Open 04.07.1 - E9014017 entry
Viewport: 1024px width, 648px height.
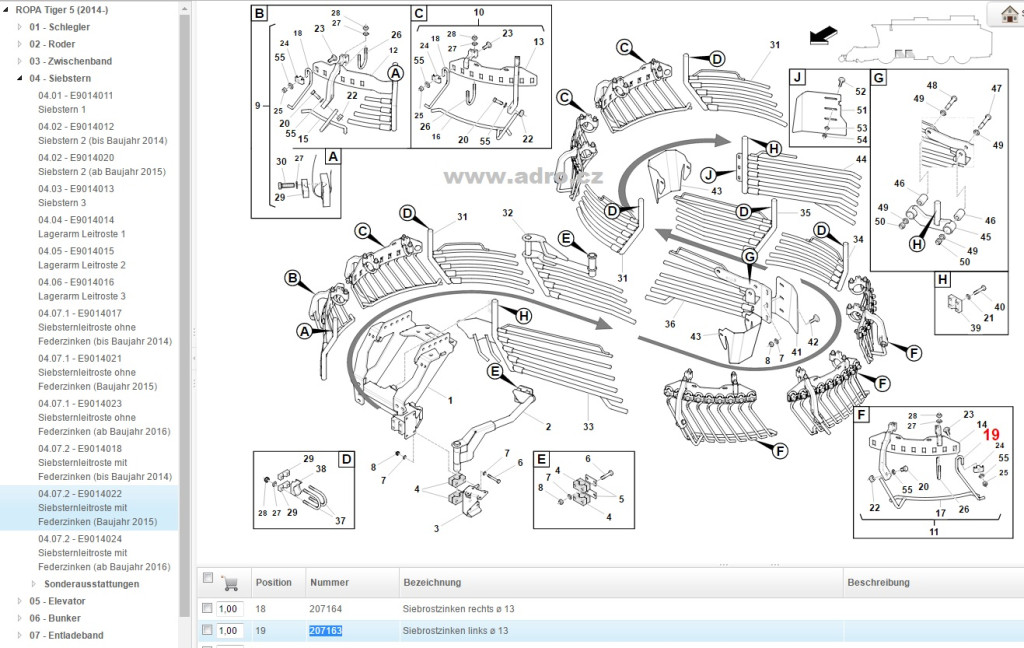(104, 327)
